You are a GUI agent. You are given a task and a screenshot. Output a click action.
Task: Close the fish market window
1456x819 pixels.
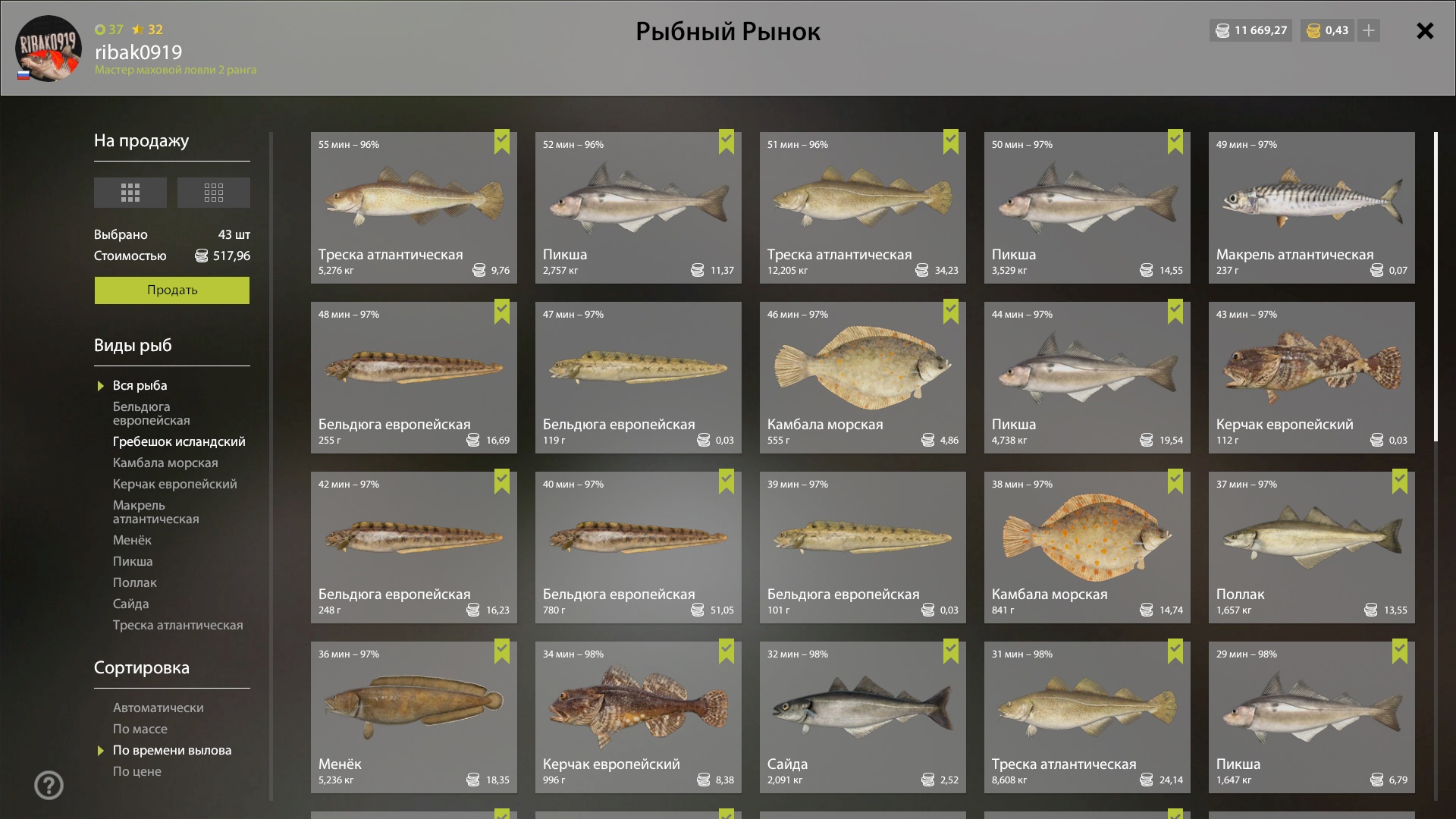pos(1425,30)
